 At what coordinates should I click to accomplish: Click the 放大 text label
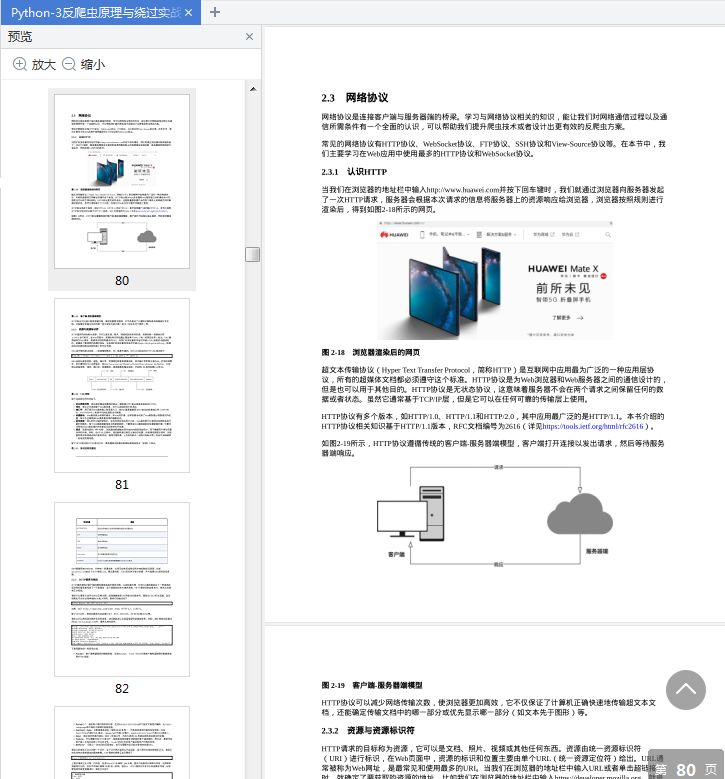pyautogui.click(x=44, y=65)
